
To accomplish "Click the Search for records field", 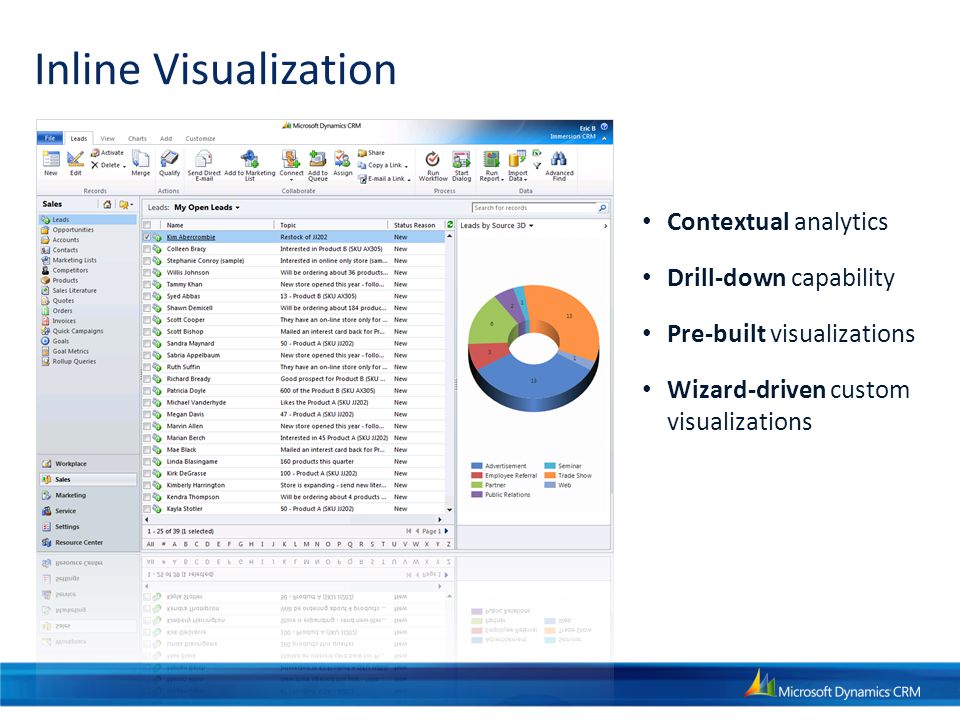I will pyautogui.click(x=534, y=208).
